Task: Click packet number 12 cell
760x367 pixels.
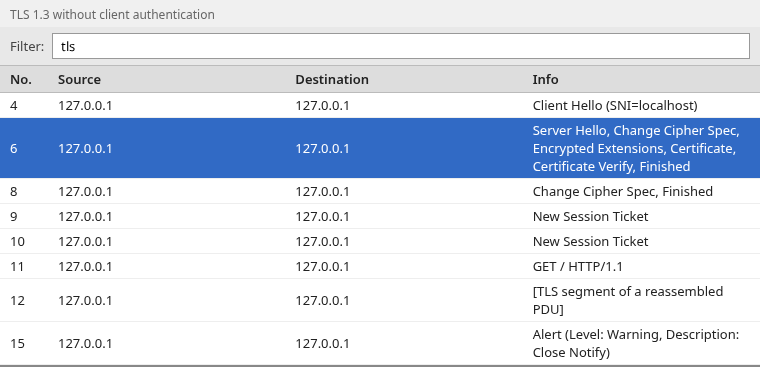Action: click(x=17, y=300)
